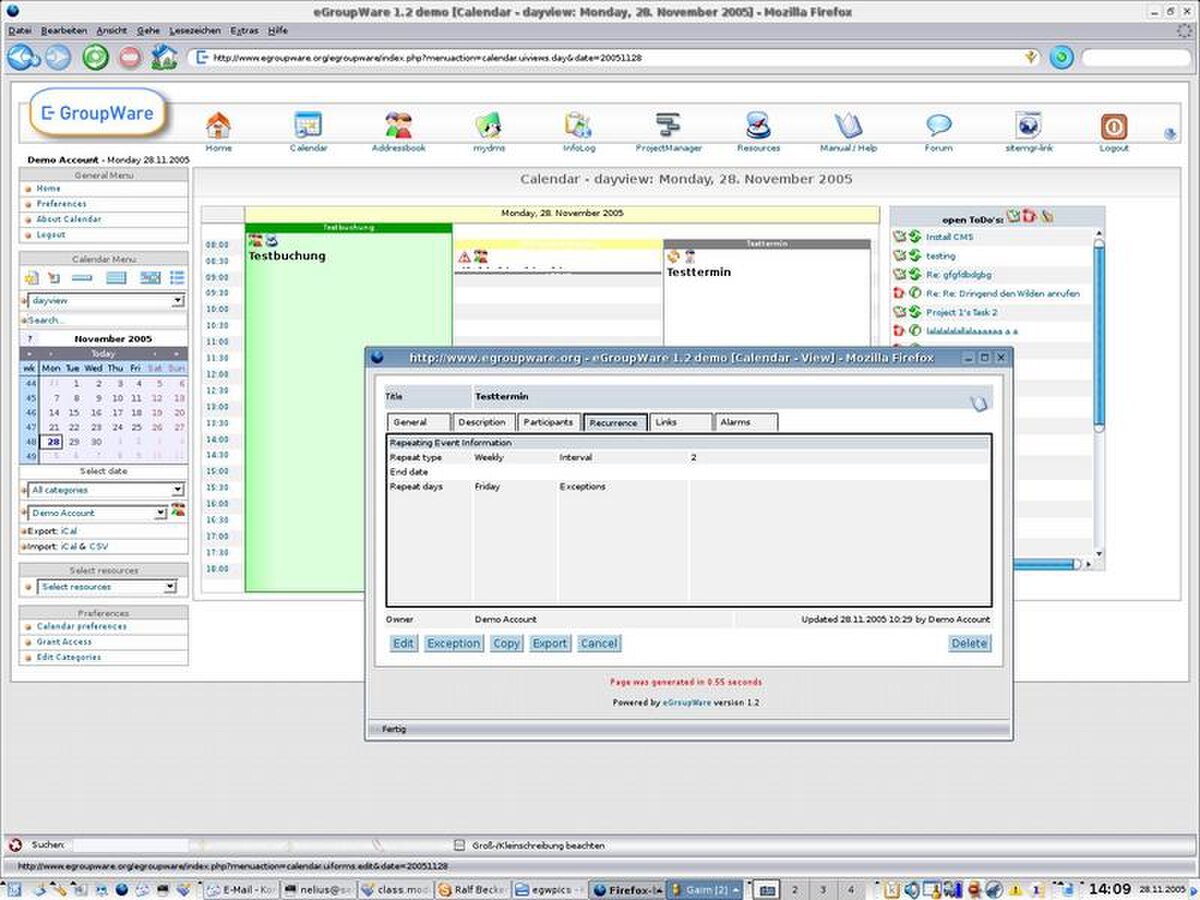Screen dimensions: 1200x900
Task: Open the Select resources dropdown
Action: (x=107, y=587)
